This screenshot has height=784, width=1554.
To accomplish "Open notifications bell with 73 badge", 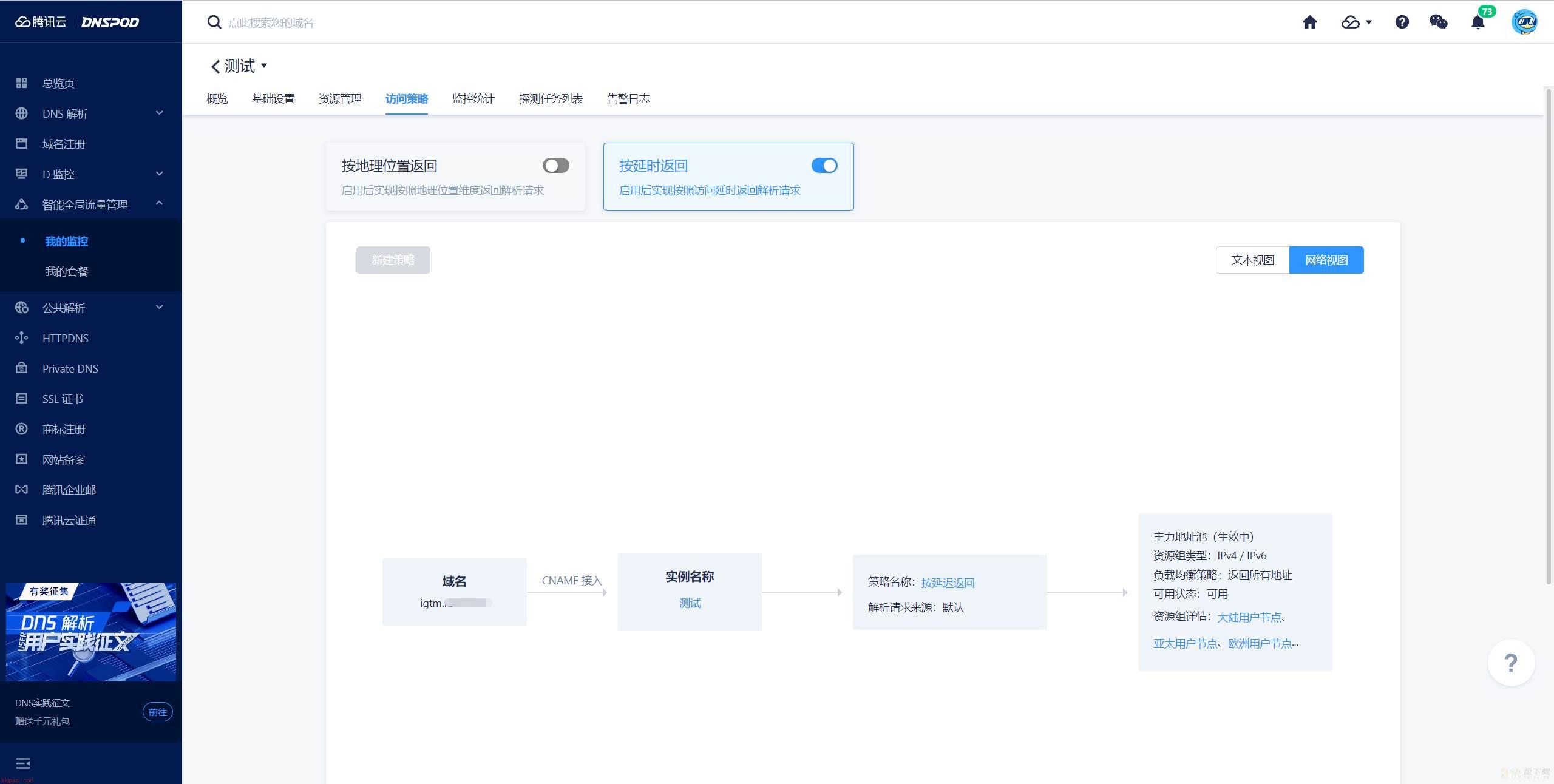I will coord(1478,22).
